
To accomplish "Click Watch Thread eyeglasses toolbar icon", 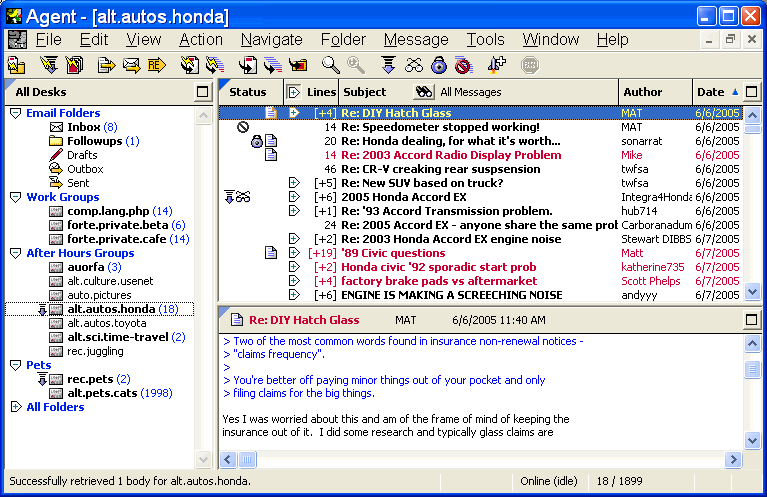I will [414, 65].
